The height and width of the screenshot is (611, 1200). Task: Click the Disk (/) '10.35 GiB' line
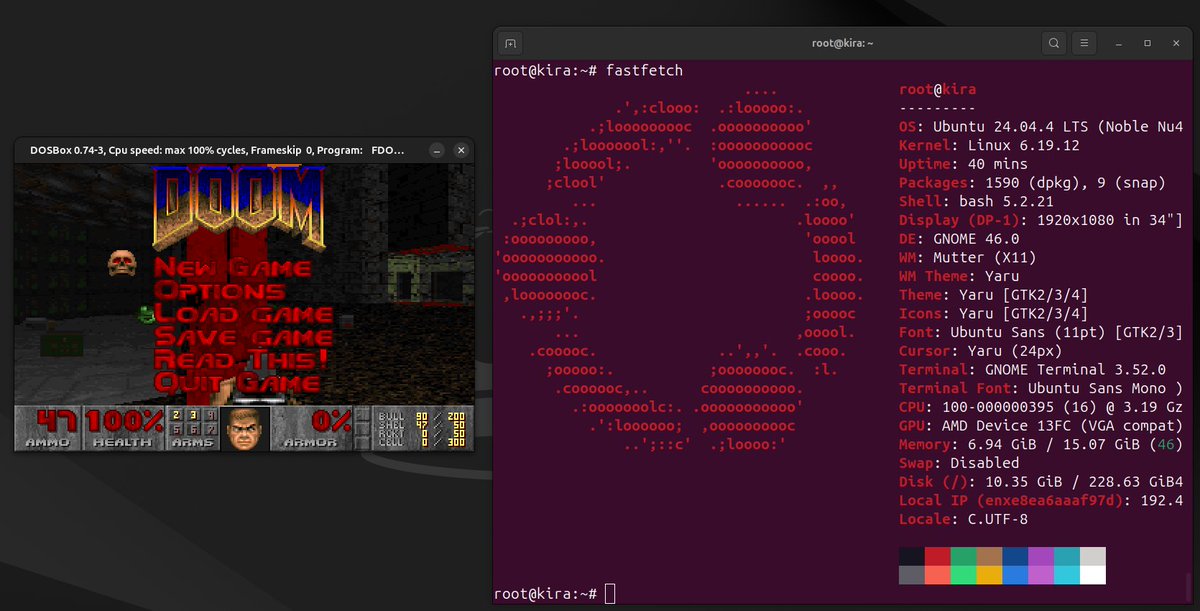pos(1041,482)
